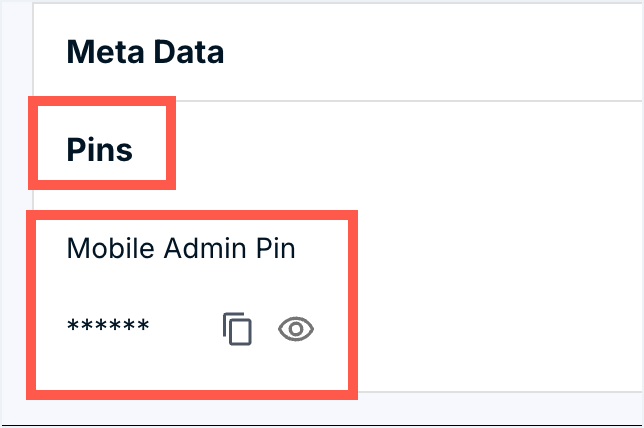The height and width of the screenshot is (428, 644).
Task: Unmask the six-asterisk pin
Action: click(296, 329)
